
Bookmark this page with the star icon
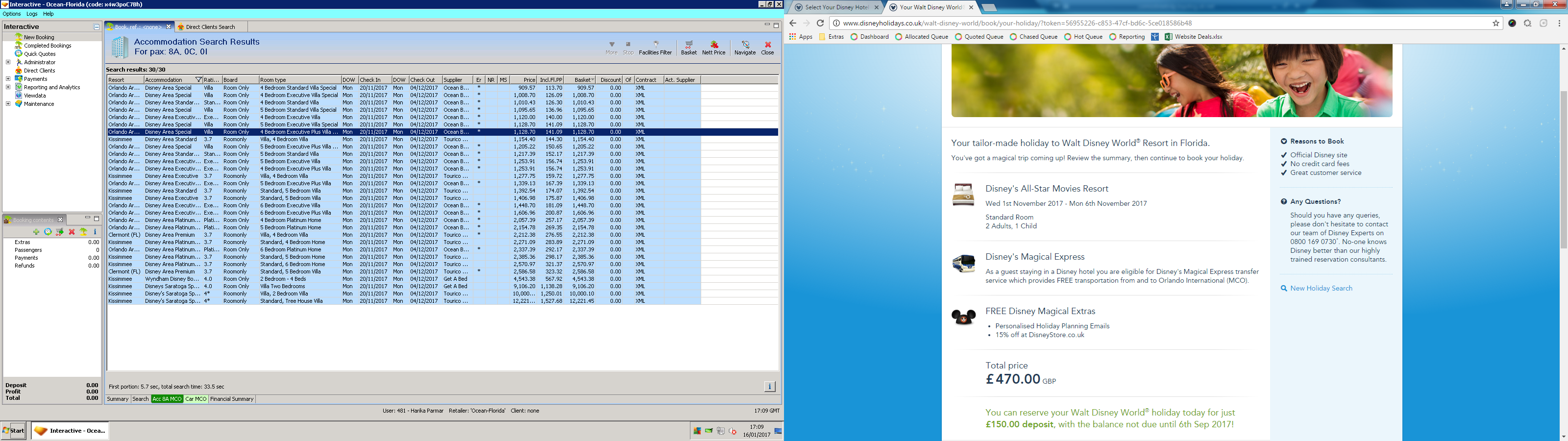(x=1495, y=23)
